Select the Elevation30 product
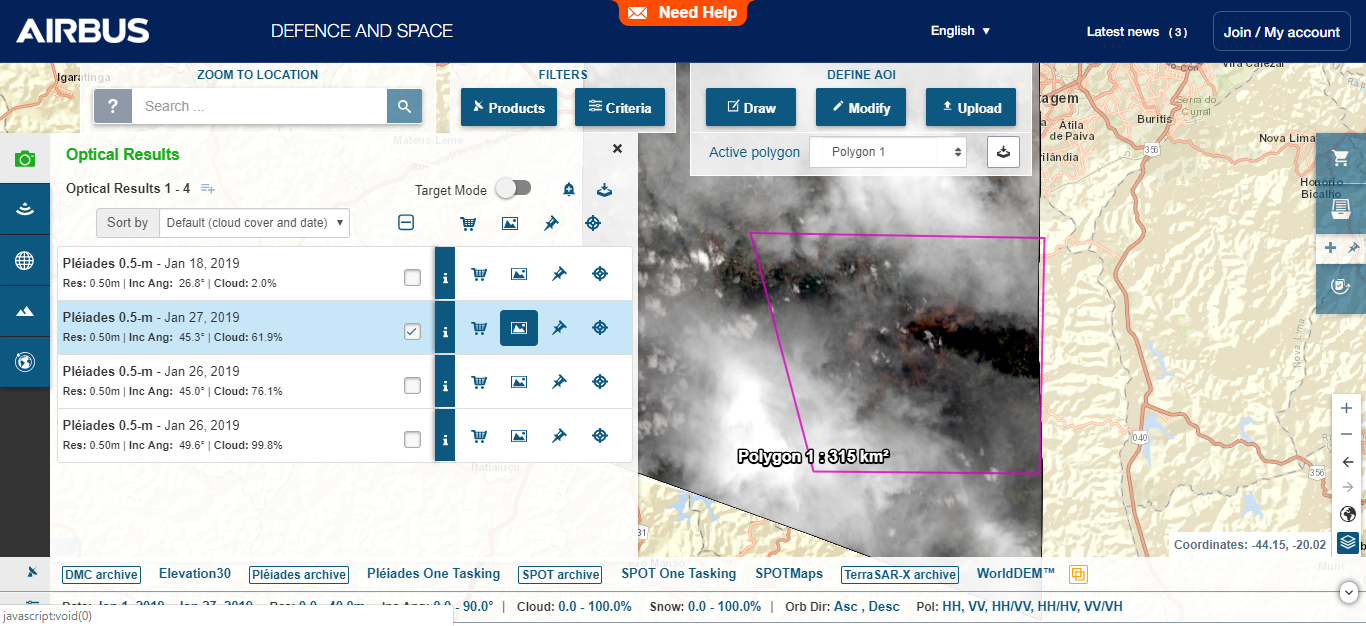 point(195,574)
